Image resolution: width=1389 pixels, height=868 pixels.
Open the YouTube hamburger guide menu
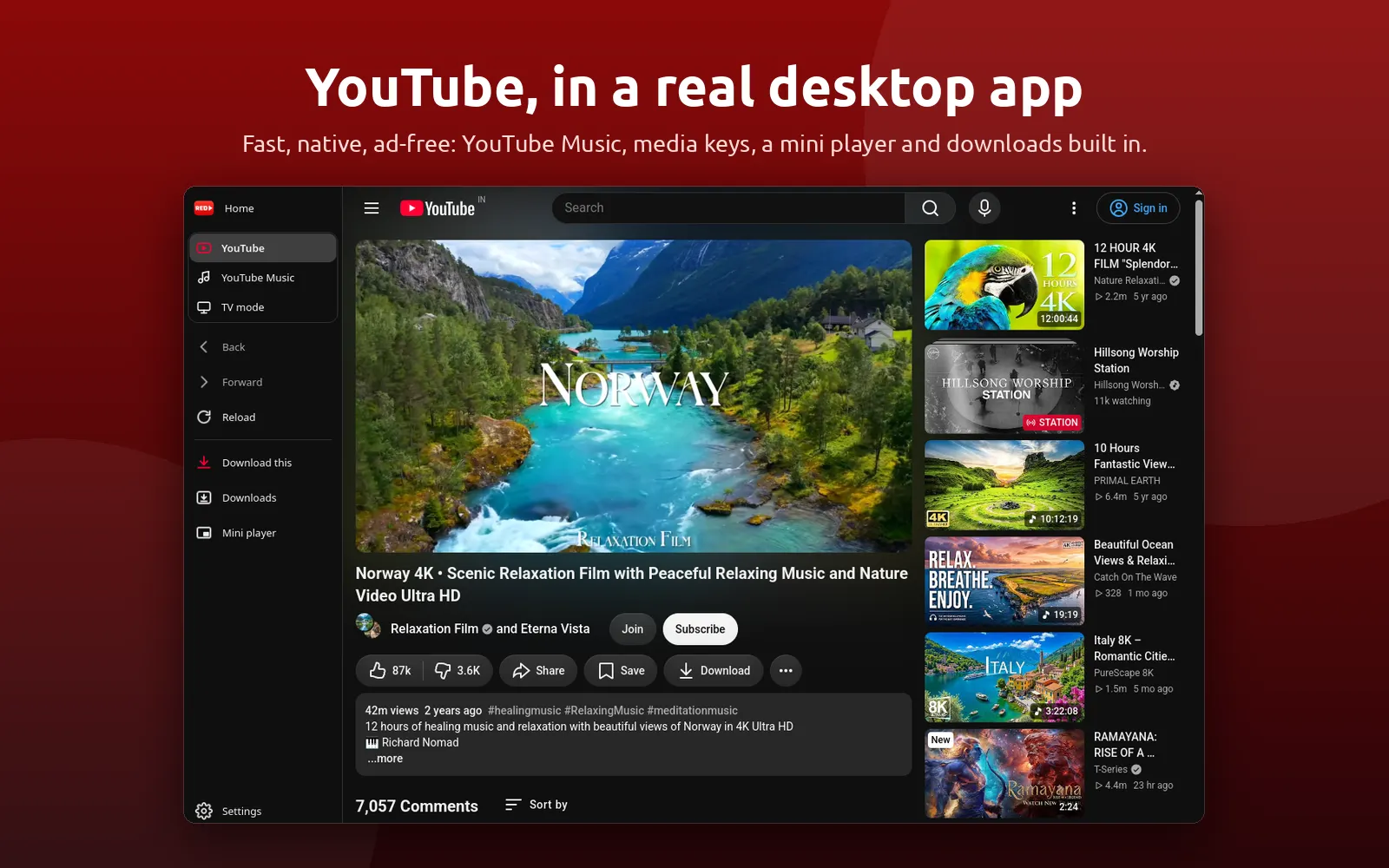pos(372,208)
